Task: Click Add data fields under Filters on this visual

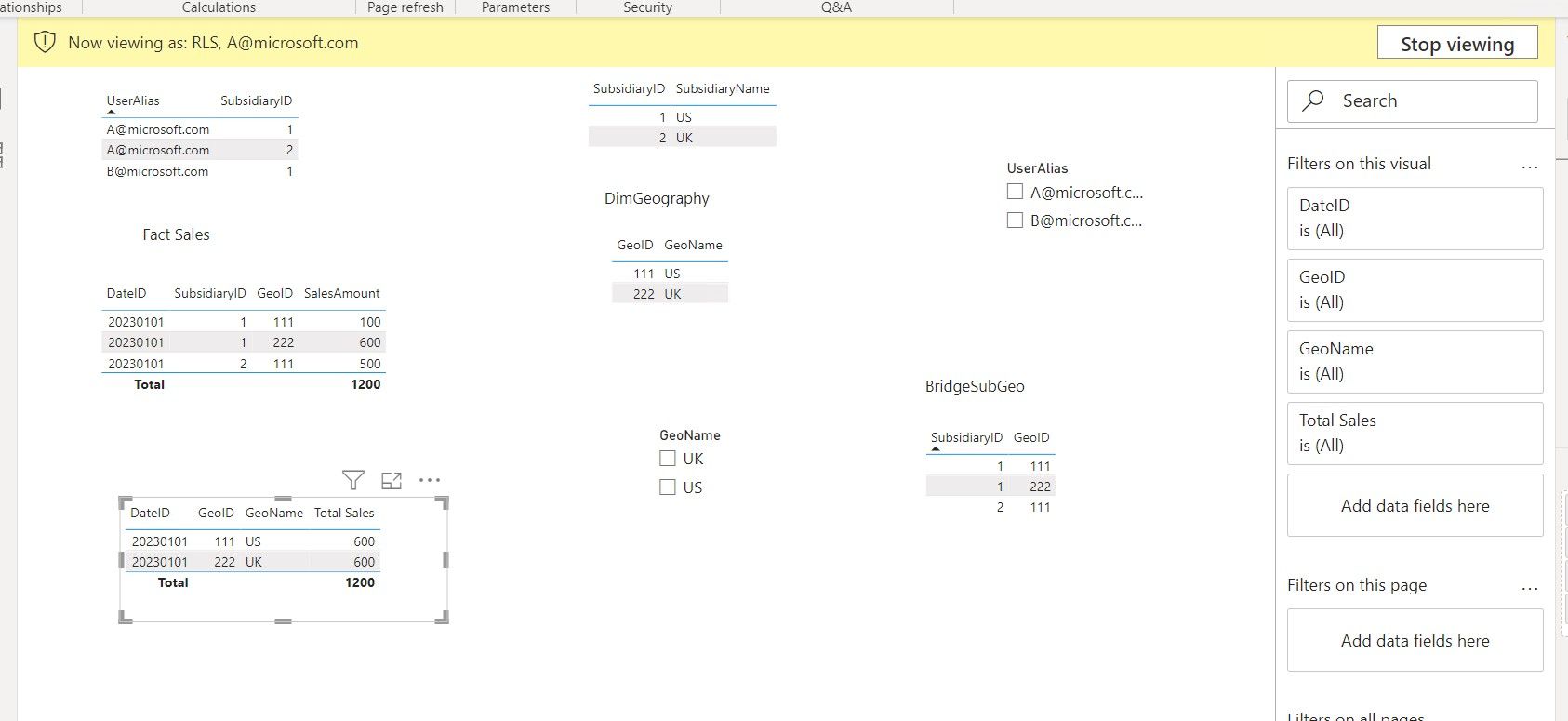Action: click(1415, 505)
